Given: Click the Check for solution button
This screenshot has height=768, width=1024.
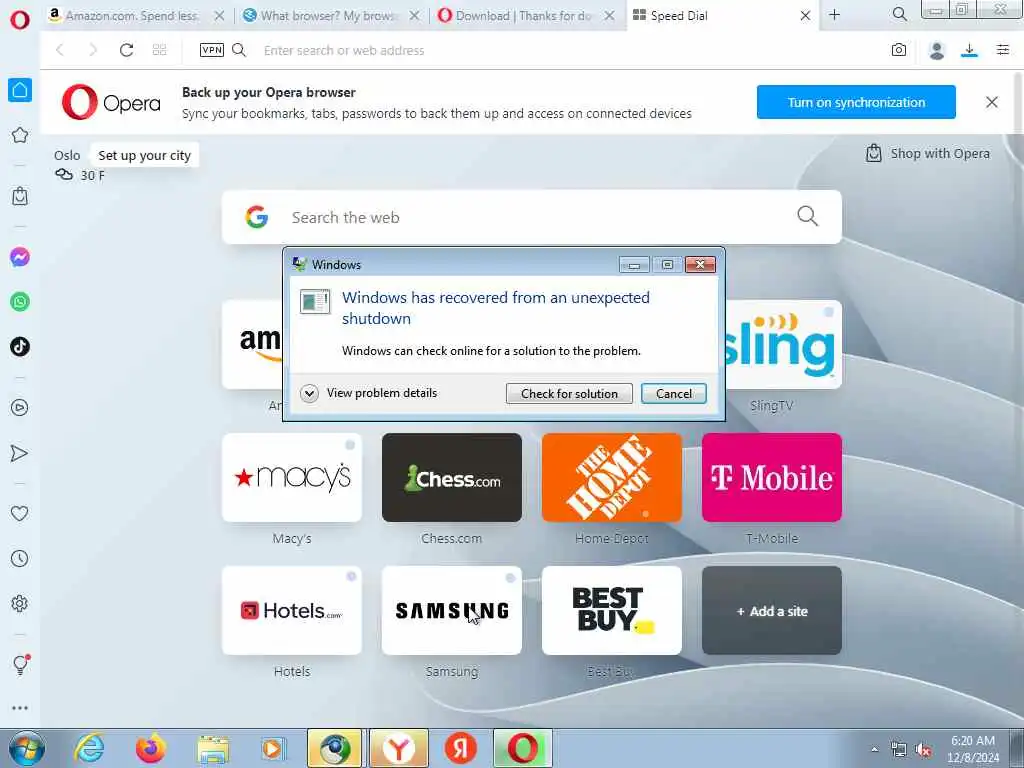Looking at the screenshot, I should tap(569, 393).
